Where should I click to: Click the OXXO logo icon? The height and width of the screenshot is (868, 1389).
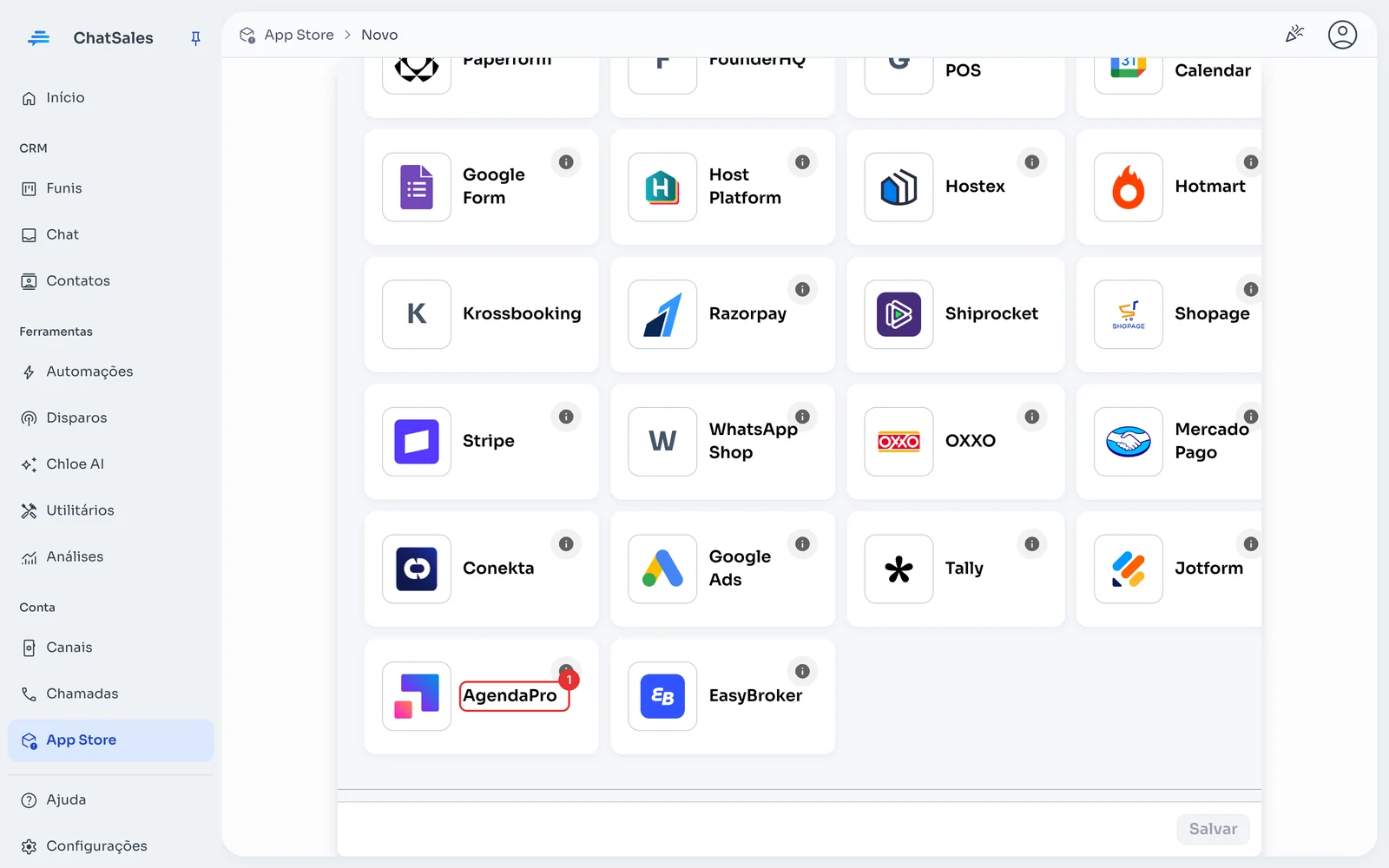pyautogui.click(x=899, y=442)
